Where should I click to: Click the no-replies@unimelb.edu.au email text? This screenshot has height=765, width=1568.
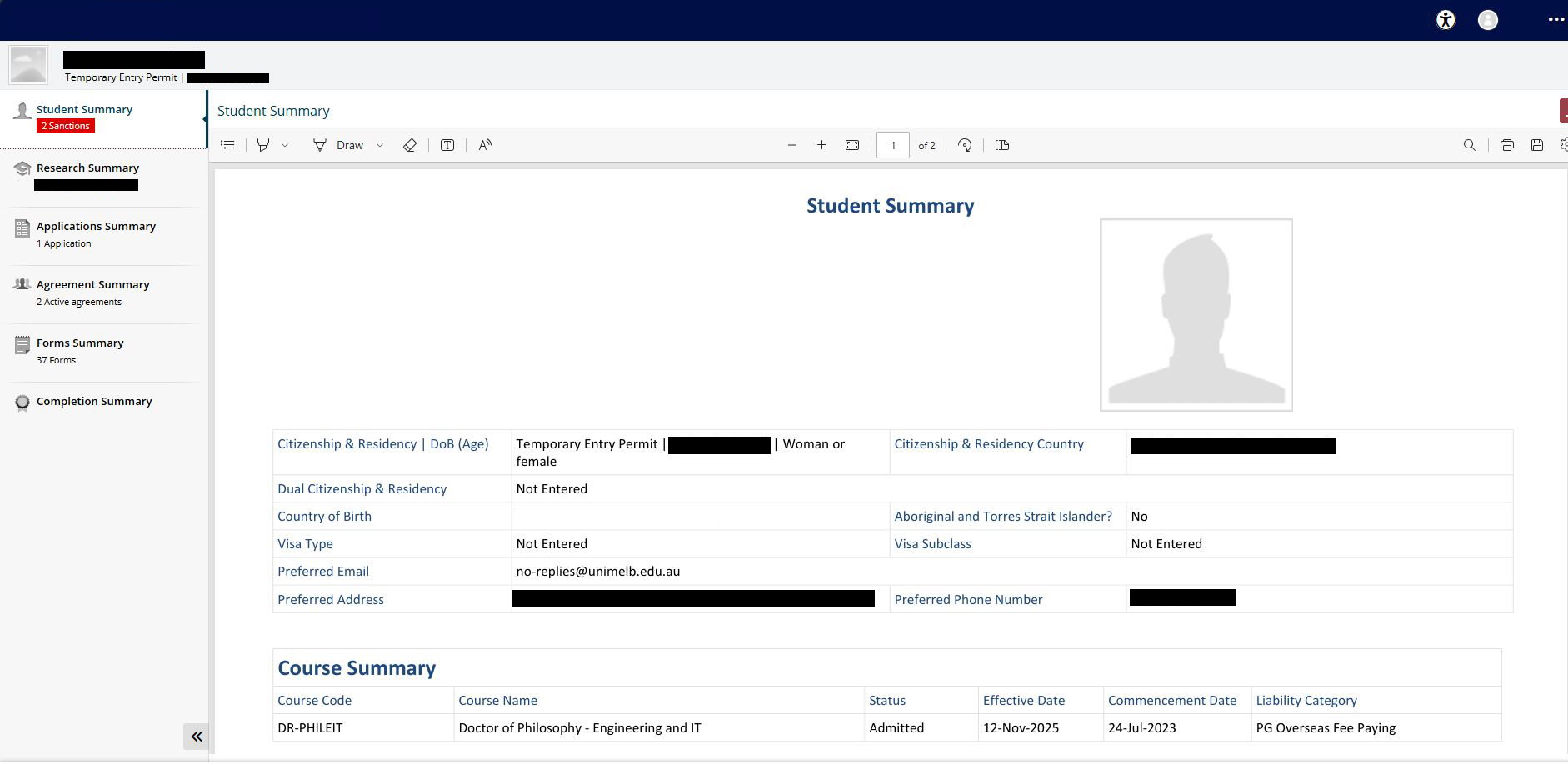tap(598, 572)
